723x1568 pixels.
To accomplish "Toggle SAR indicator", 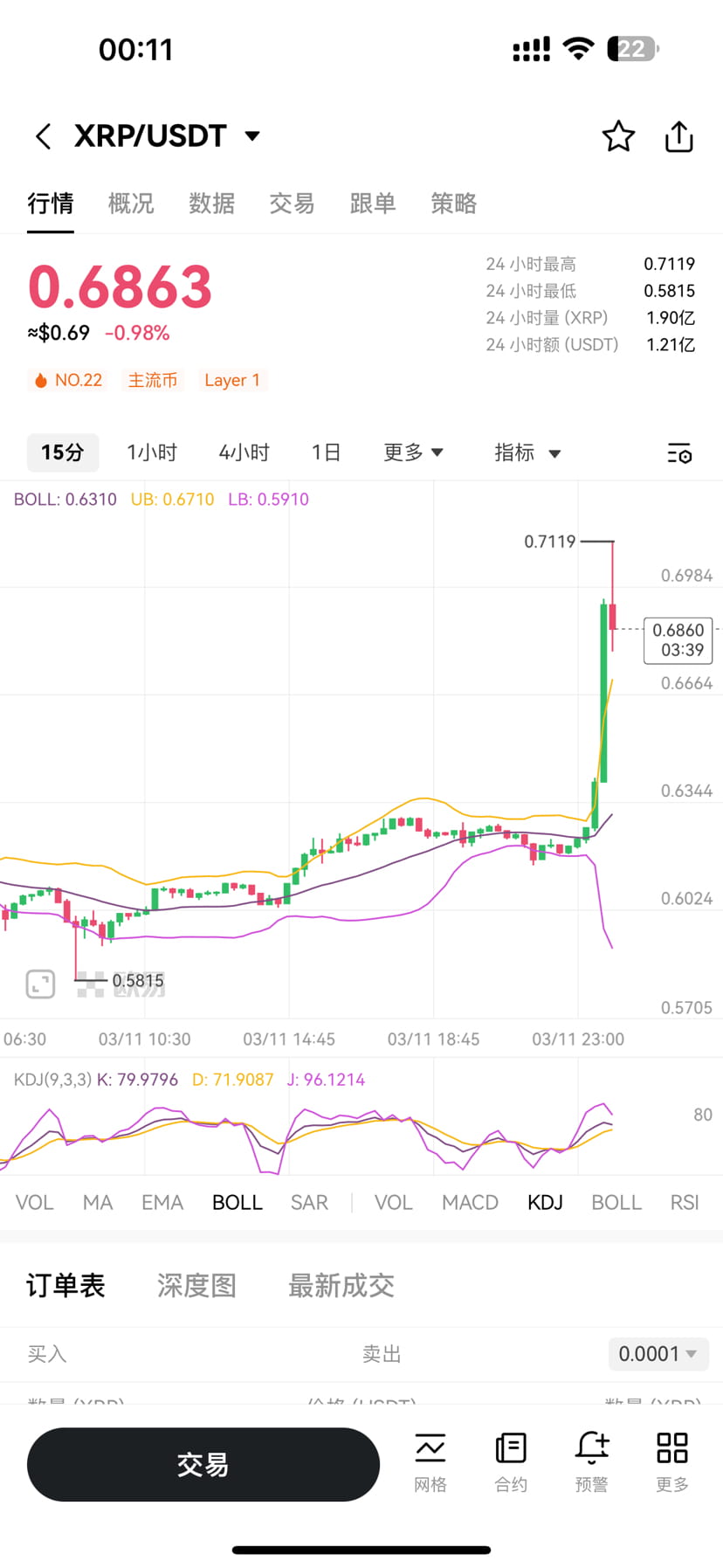I will pos(309,1203).
